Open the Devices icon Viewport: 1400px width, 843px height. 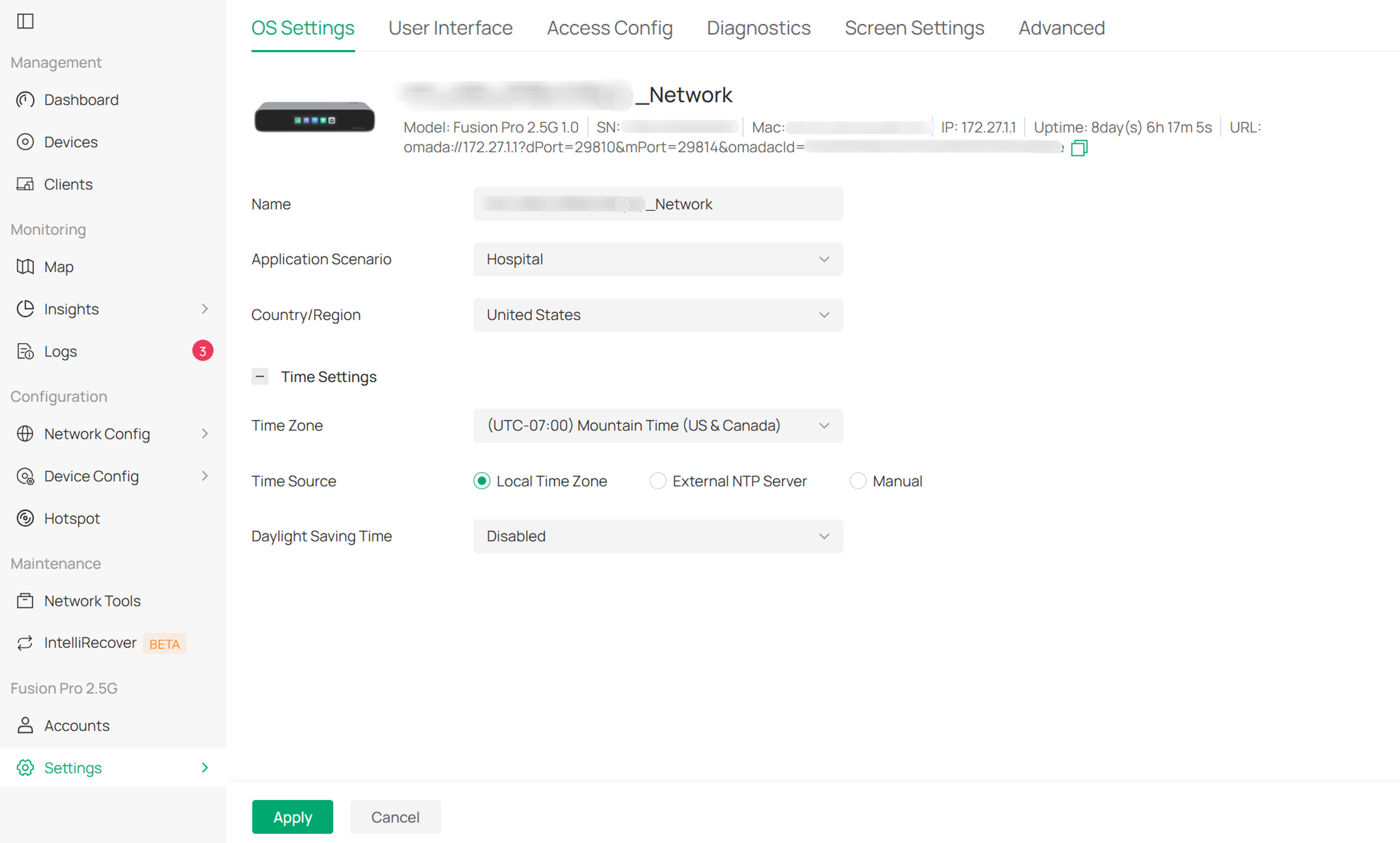point(25,142)
